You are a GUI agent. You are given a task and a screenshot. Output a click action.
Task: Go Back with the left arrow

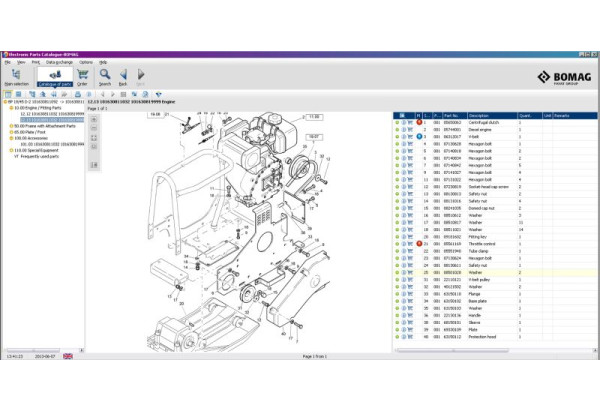pyautogui.click(x=123, y=76)
